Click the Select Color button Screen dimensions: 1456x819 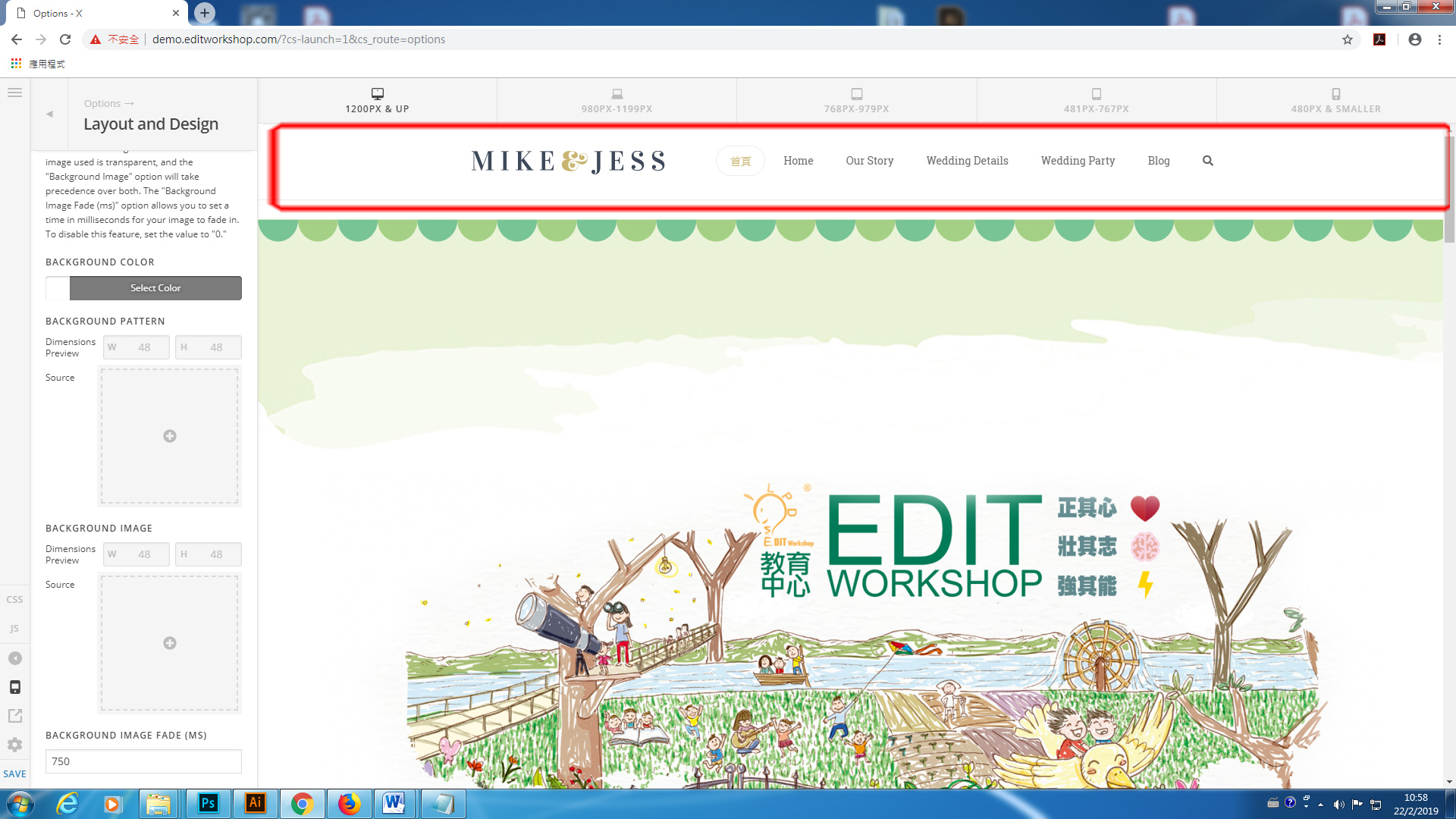click(x=155, y=288)
